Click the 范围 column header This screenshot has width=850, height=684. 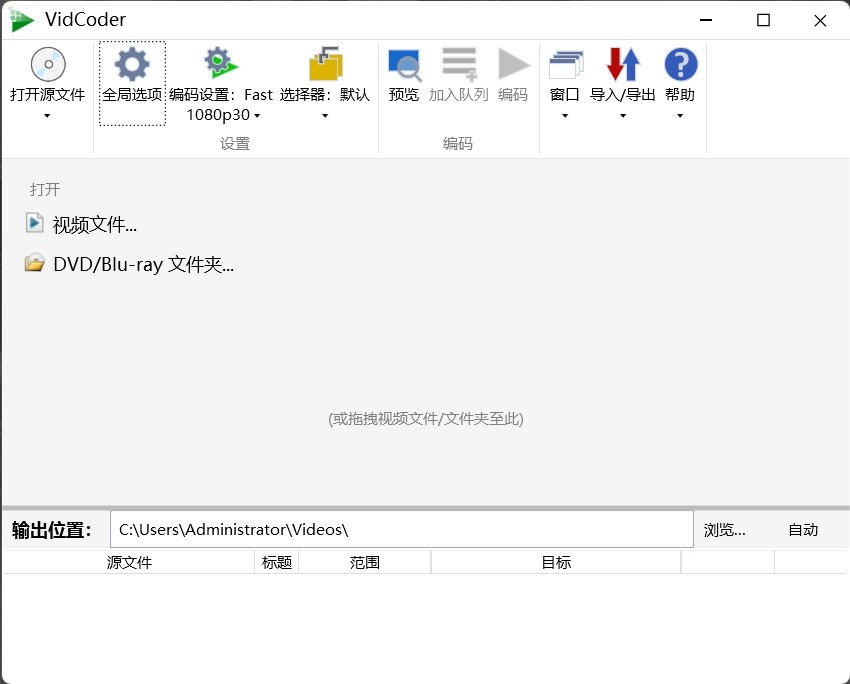(365, 563)
